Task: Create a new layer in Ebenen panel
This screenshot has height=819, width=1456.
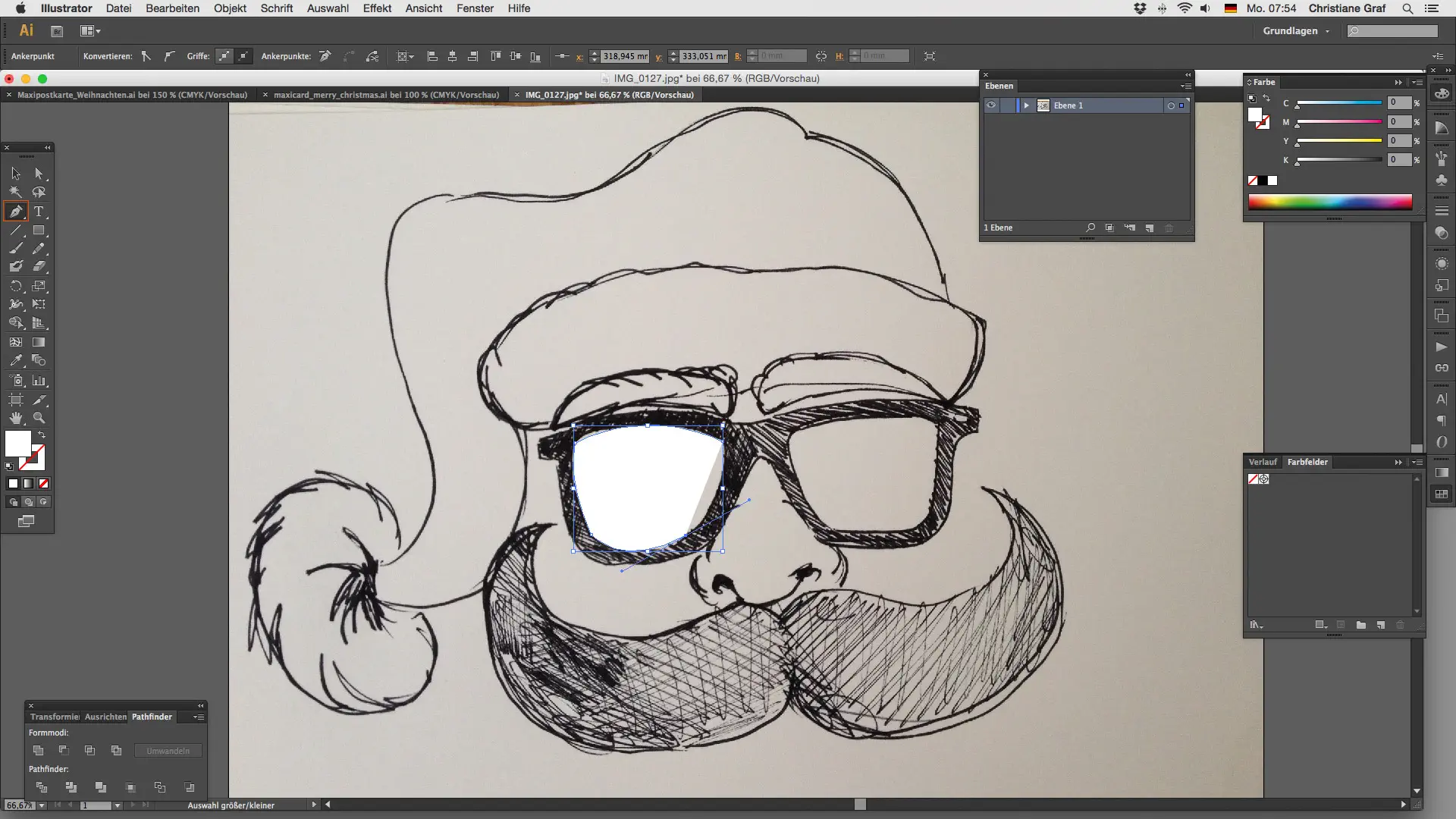Action: [x=1150, y=227]
